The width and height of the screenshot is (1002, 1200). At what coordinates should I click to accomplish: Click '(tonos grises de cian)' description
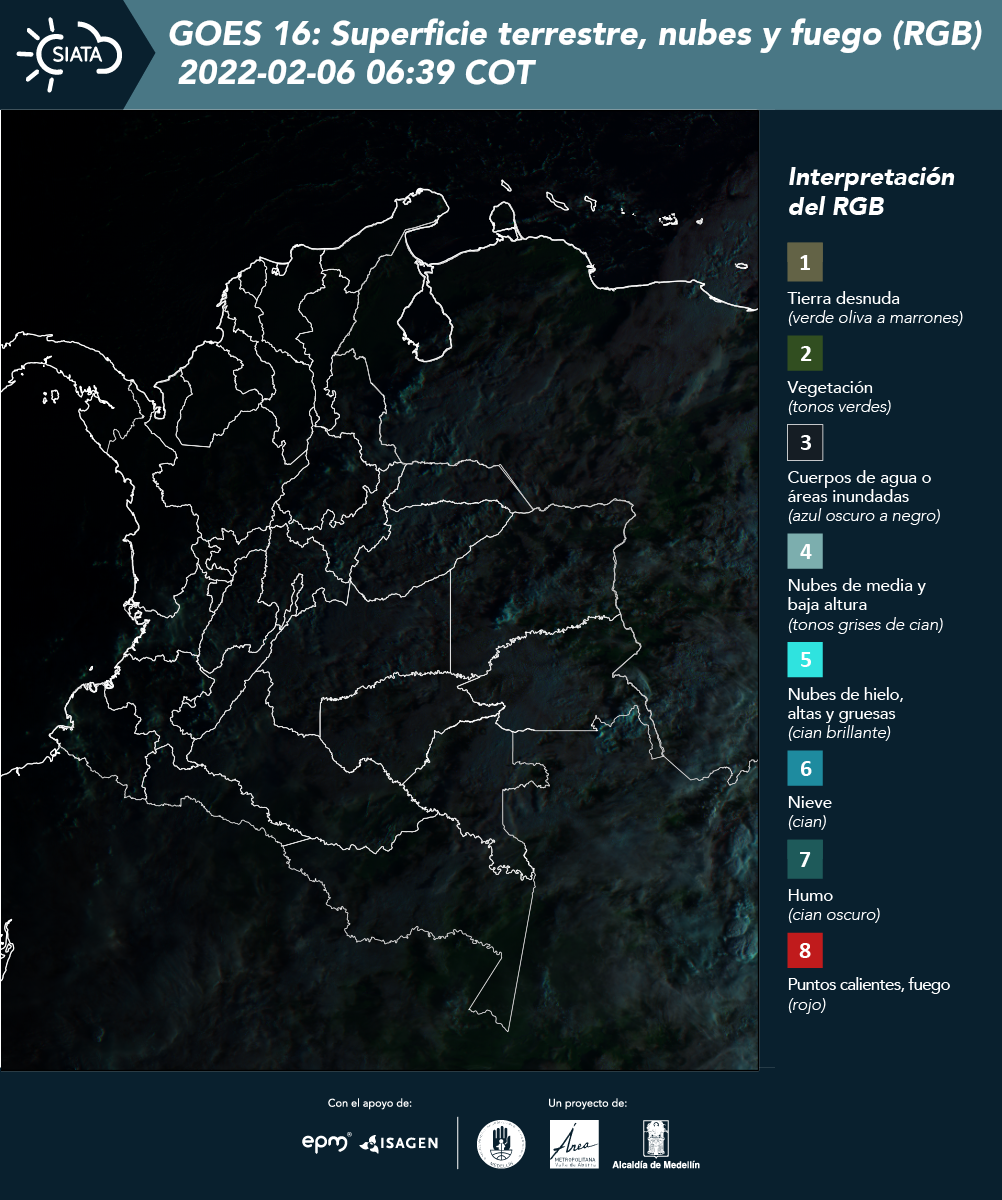866,625
